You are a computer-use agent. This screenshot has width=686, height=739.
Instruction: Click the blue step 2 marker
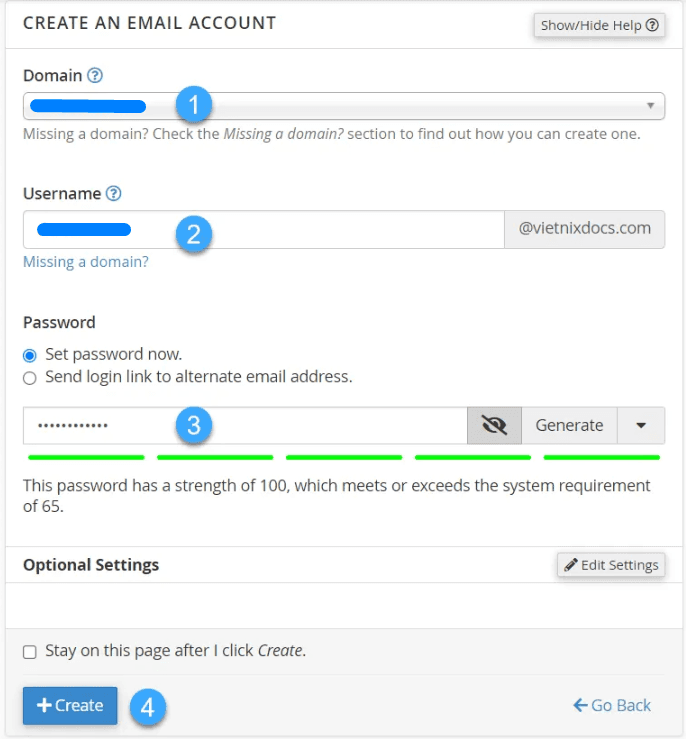click(193, 234)
